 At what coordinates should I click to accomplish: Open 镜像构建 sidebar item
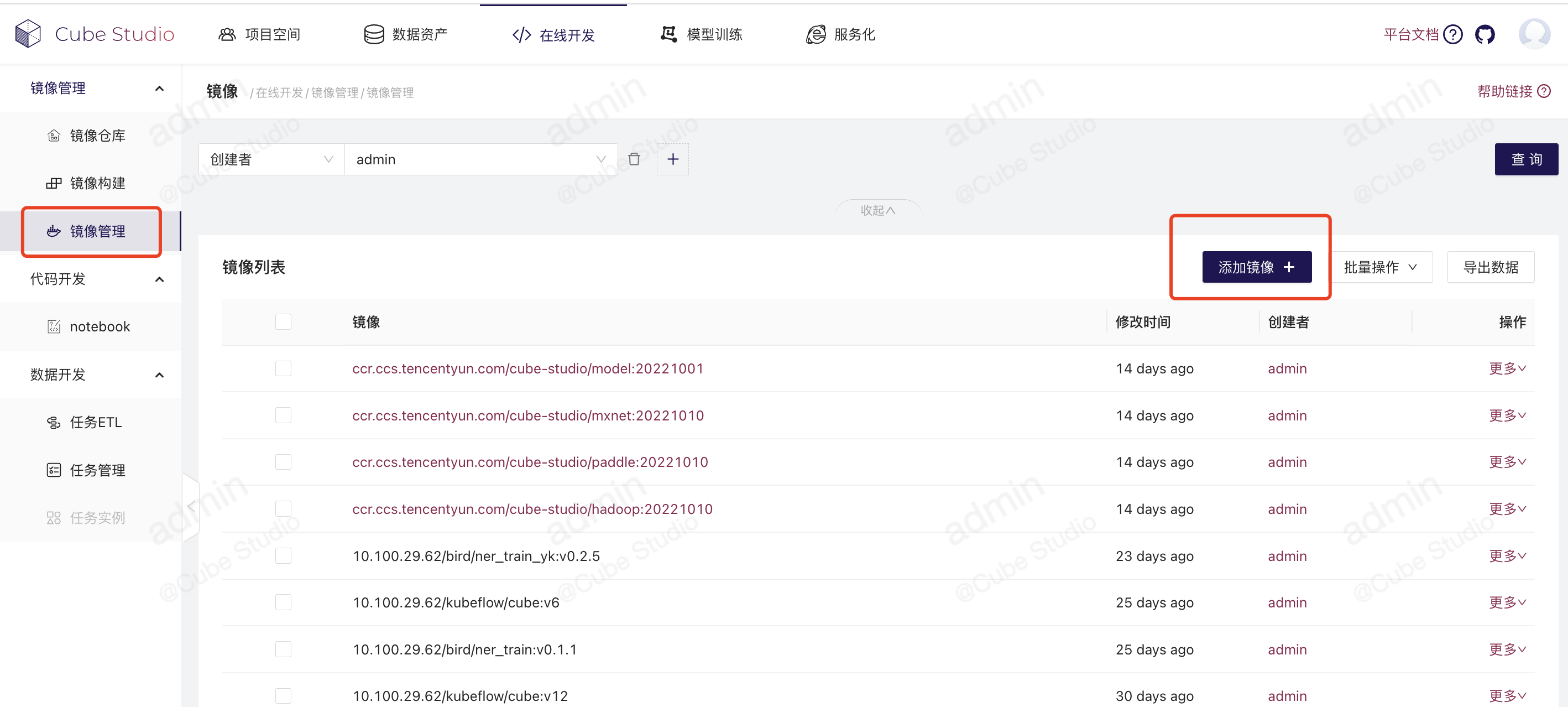pyautogui.click(x=97, y=183)
